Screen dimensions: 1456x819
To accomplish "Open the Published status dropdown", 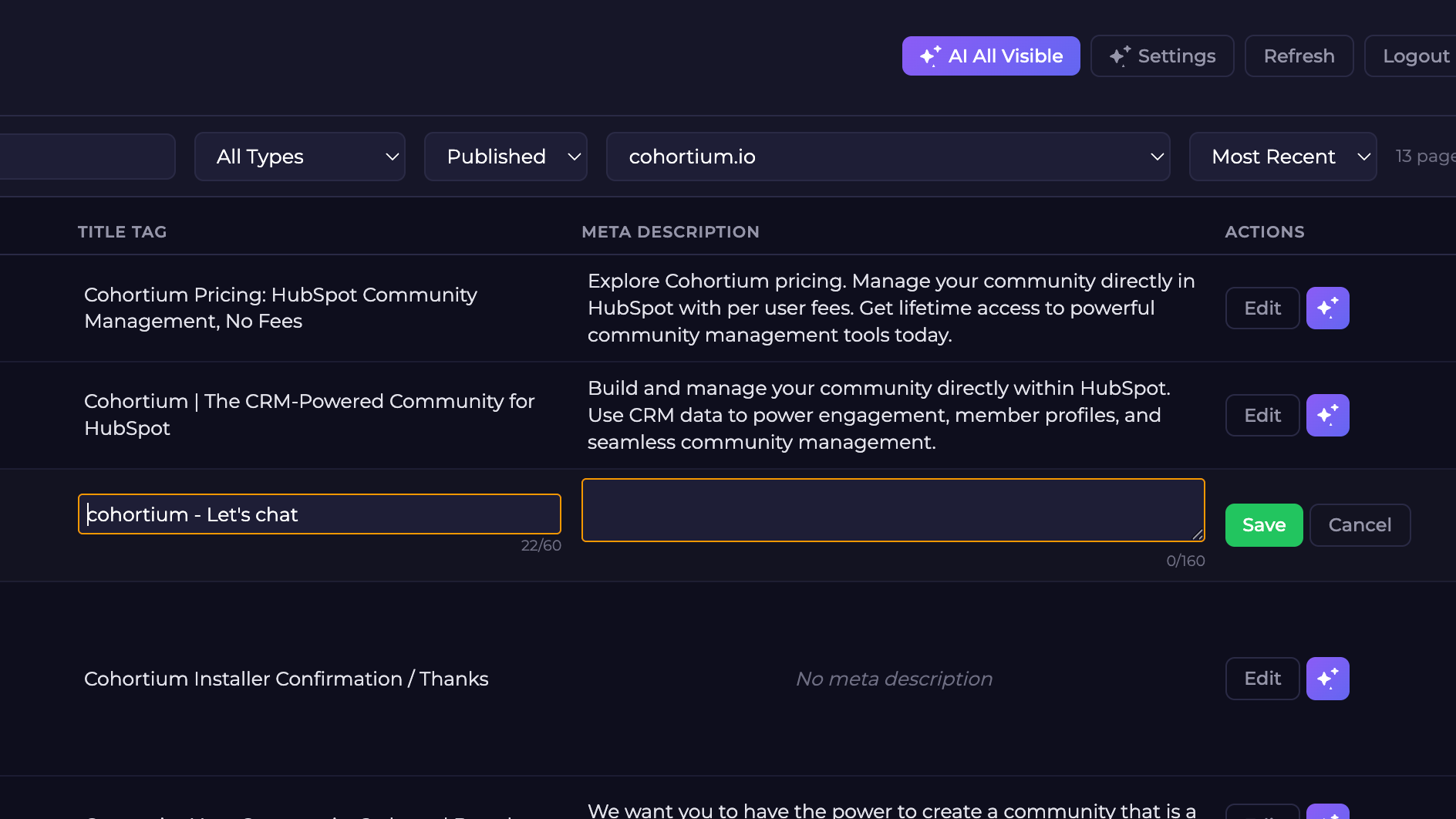I will click(506, 157).
